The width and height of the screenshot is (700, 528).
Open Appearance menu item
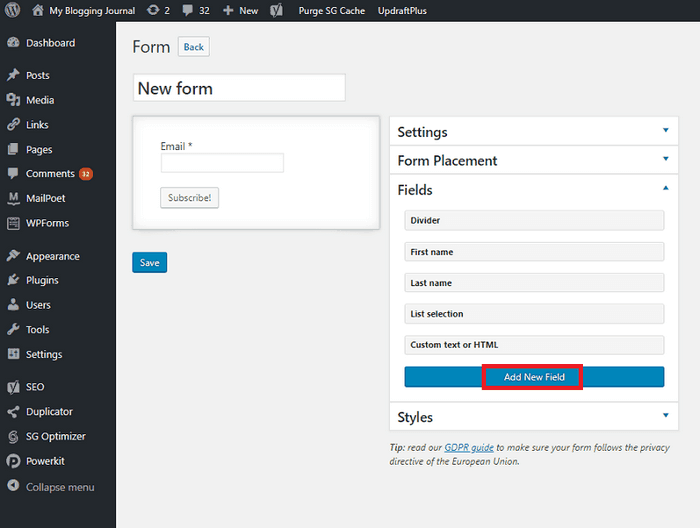(53, 256)
